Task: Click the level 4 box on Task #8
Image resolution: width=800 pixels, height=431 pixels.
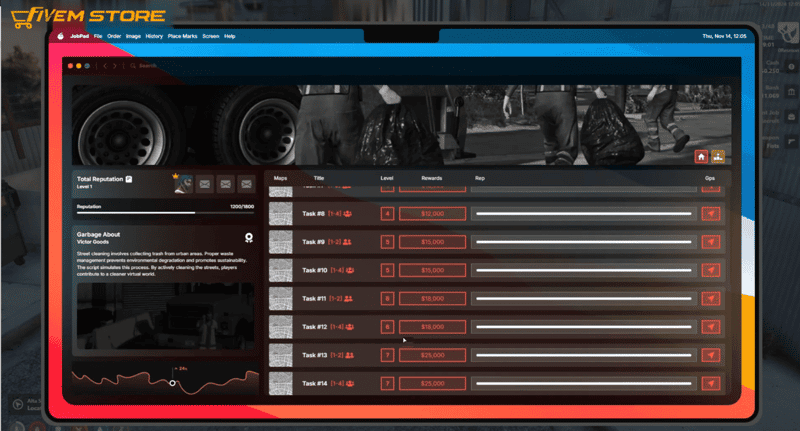Action: [387, 214]
